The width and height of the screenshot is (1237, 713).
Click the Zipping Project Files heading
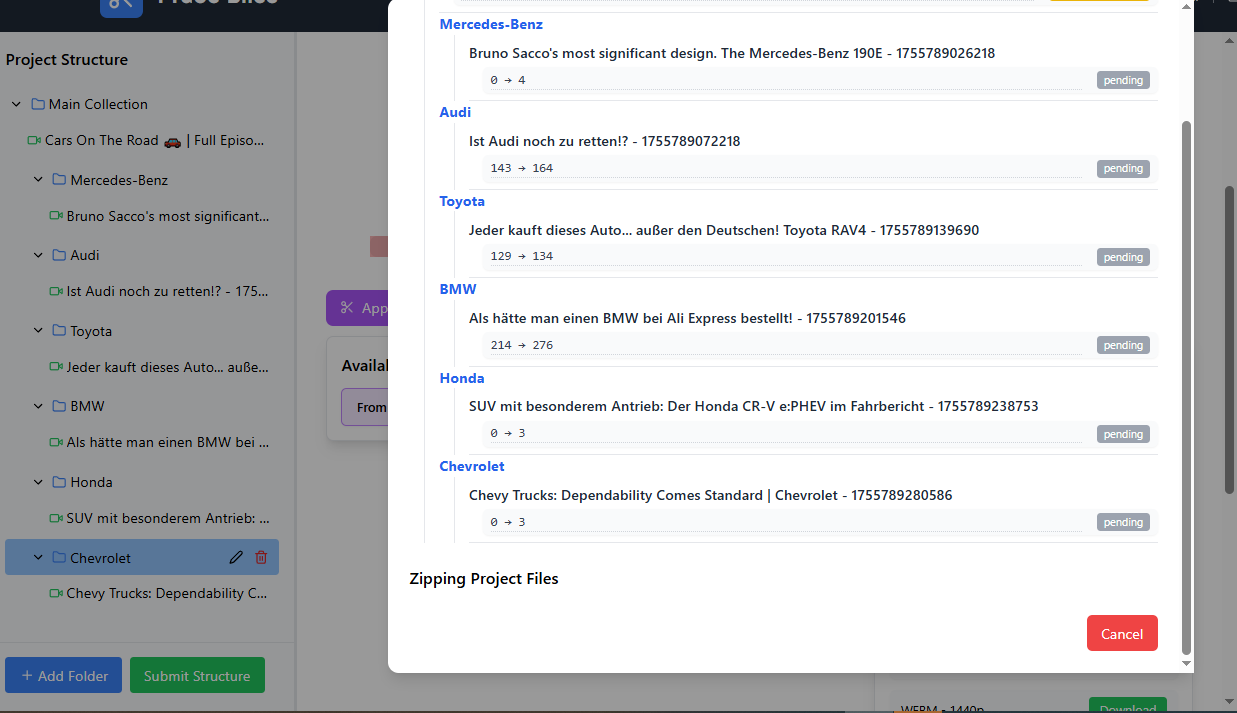pyautogui.click(x=484, y=579)
